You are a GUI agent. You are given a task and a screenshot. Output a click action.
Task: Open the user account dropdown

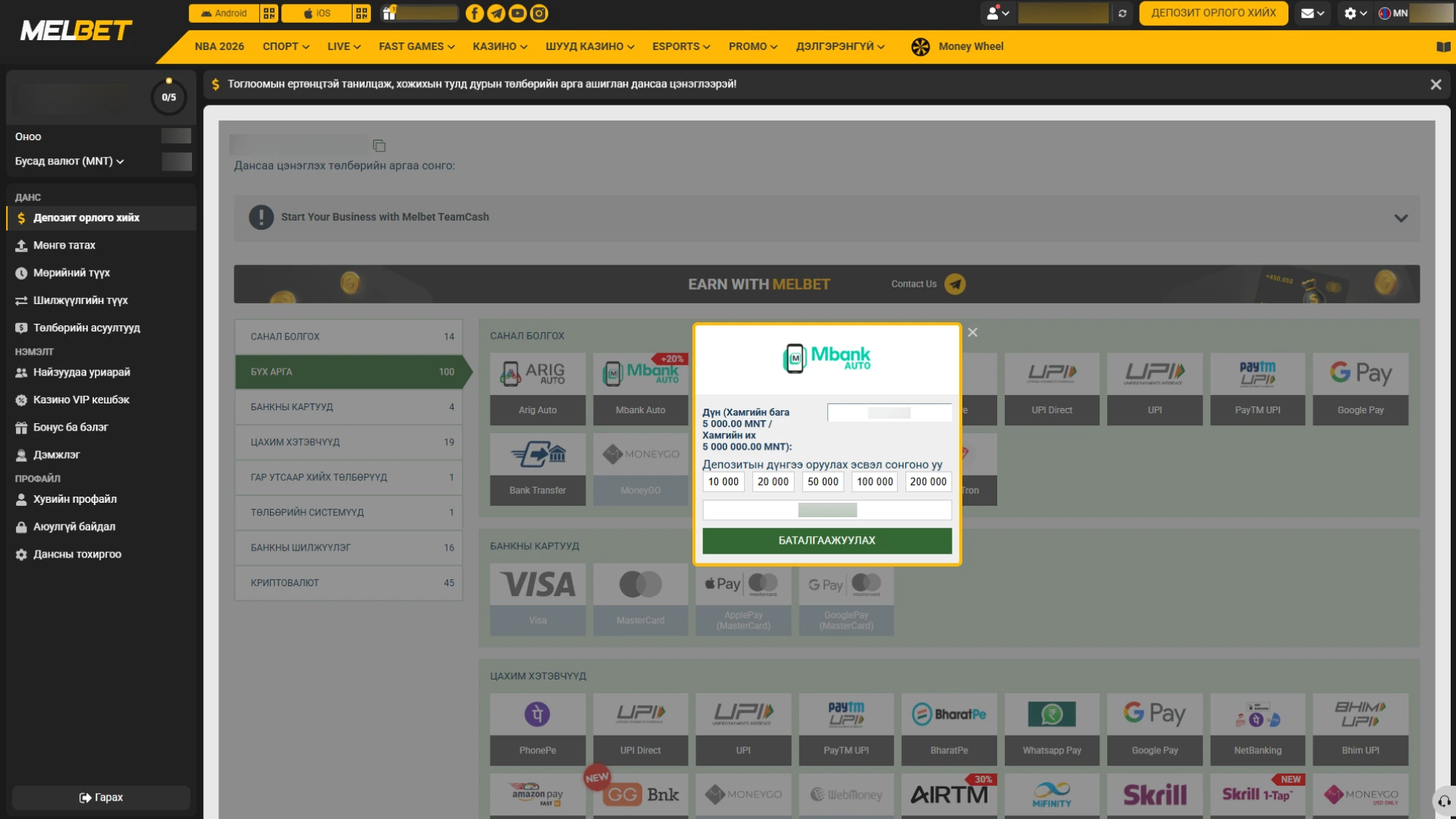[997, 13]
